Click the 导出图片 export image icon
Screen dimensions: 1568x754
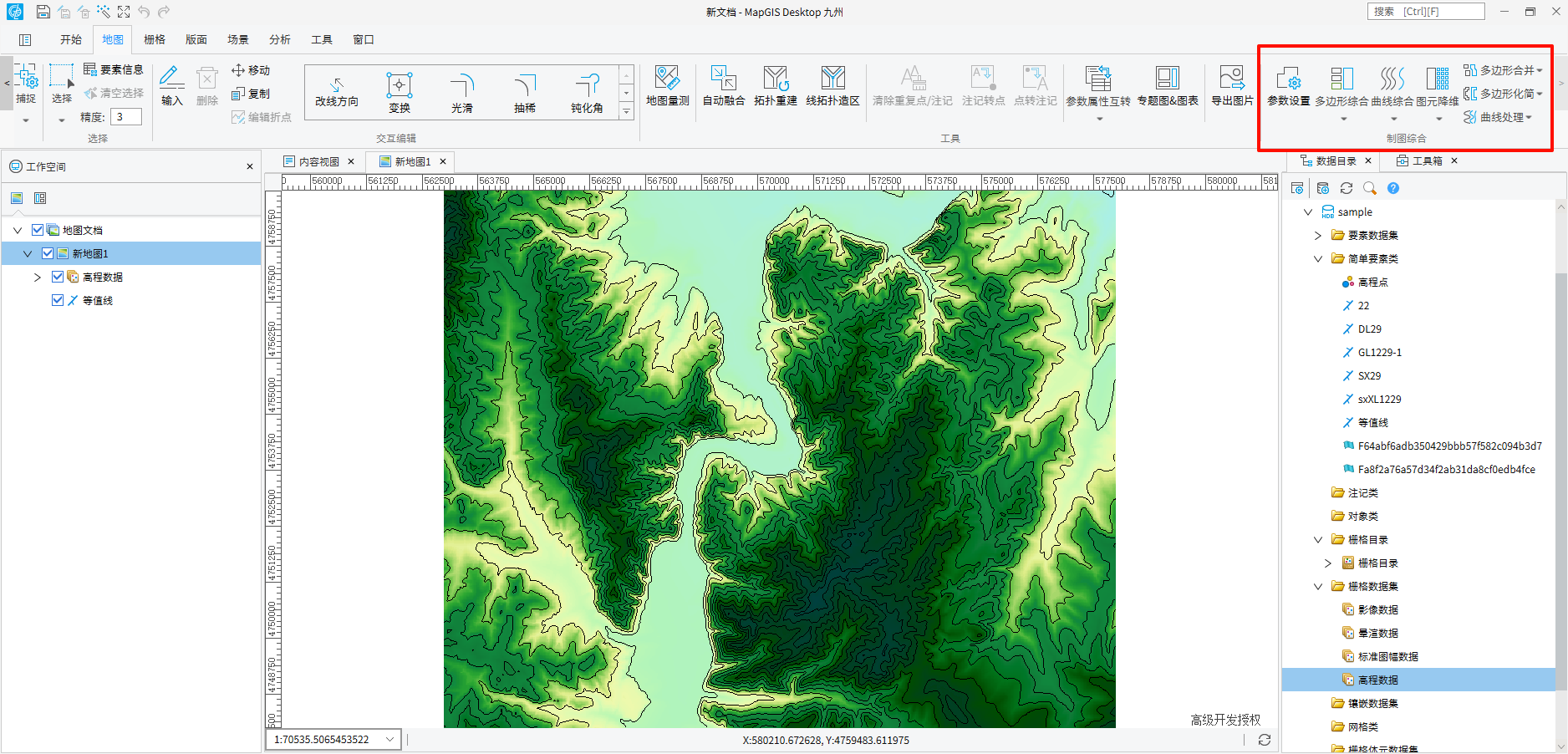click(1231, 79)
